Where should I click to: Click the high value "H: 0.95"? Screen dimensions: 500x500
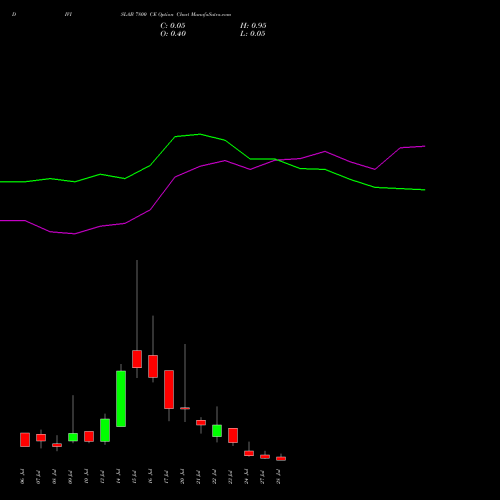point(253,26)
